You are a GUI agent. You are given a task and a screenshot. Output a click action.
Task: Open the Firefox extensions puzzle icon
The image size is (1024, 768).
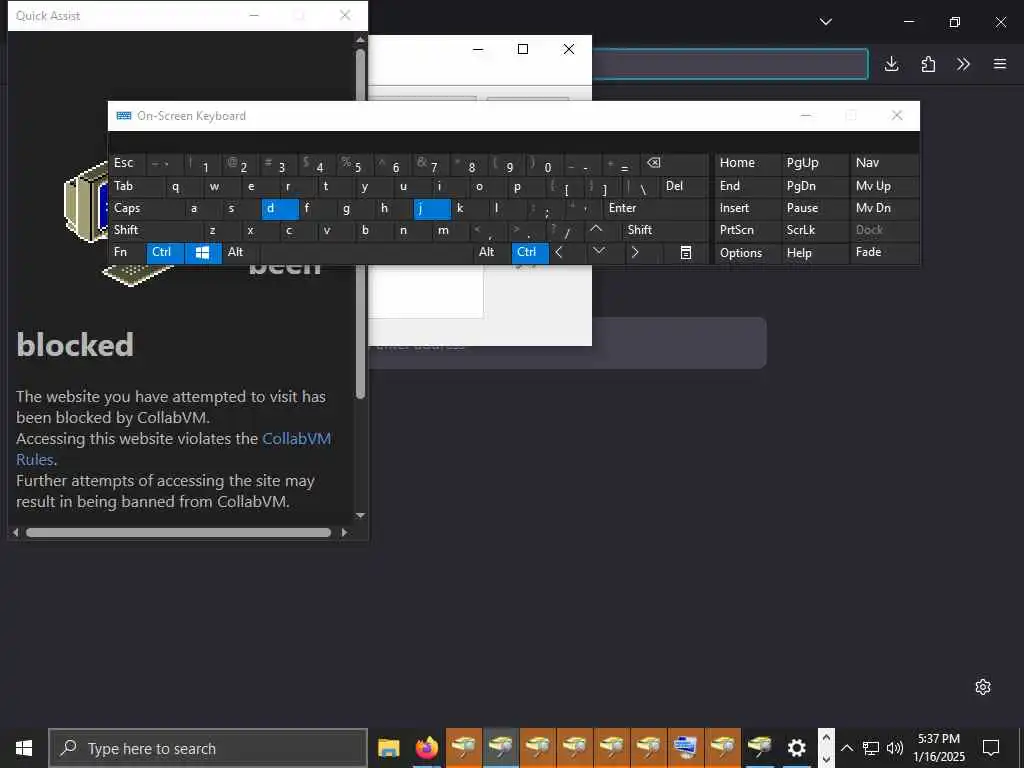(928, 64)
